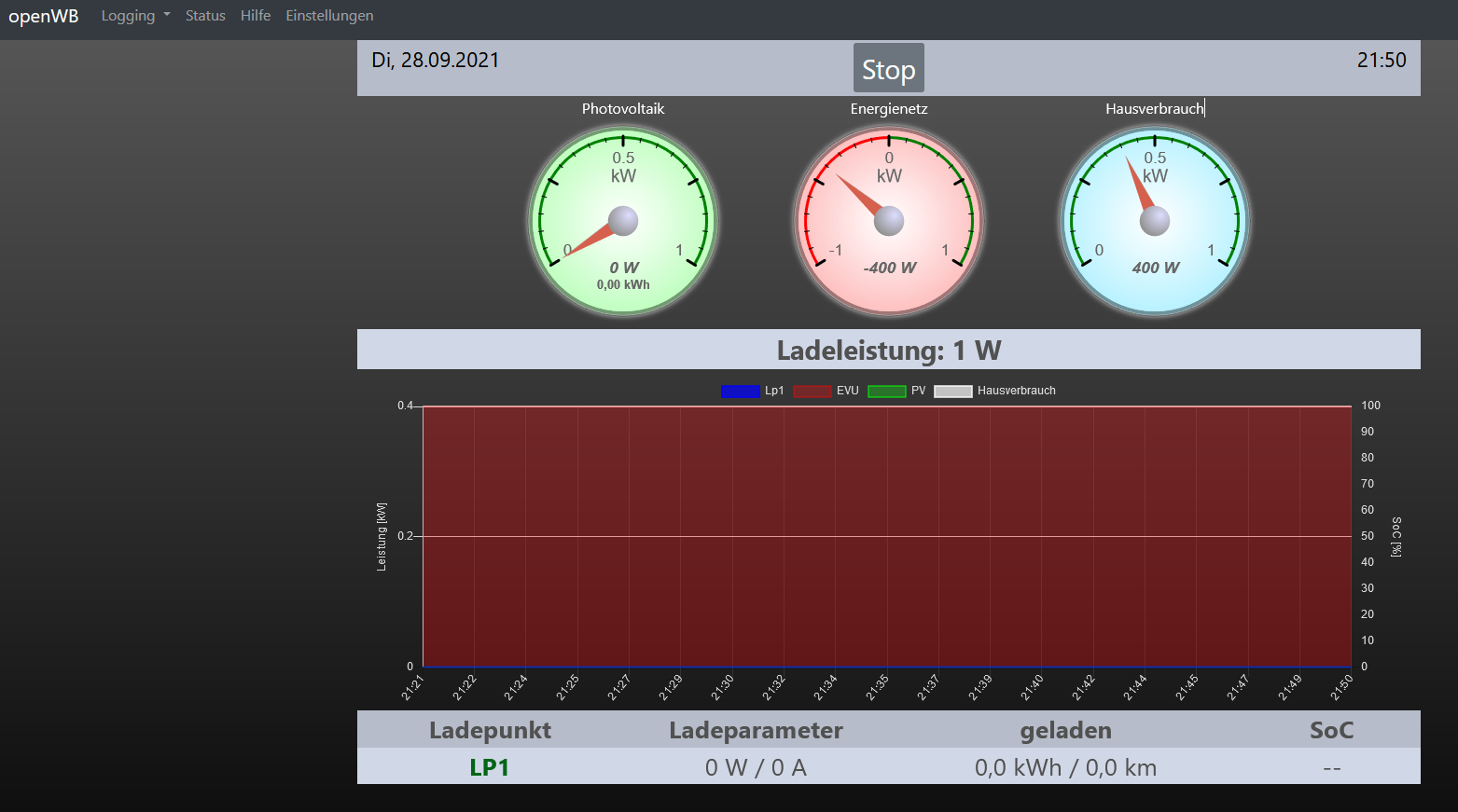Click the Energienetz gauge dial
Screen dimensions: 1458x812
tap(889, 221)
